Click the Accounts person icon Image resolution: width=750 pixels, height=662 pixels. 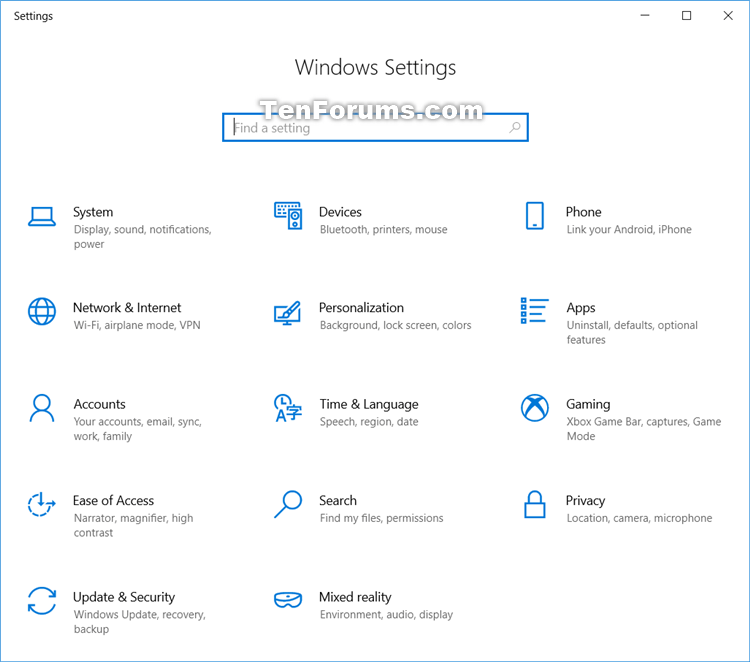click(42, 408)
